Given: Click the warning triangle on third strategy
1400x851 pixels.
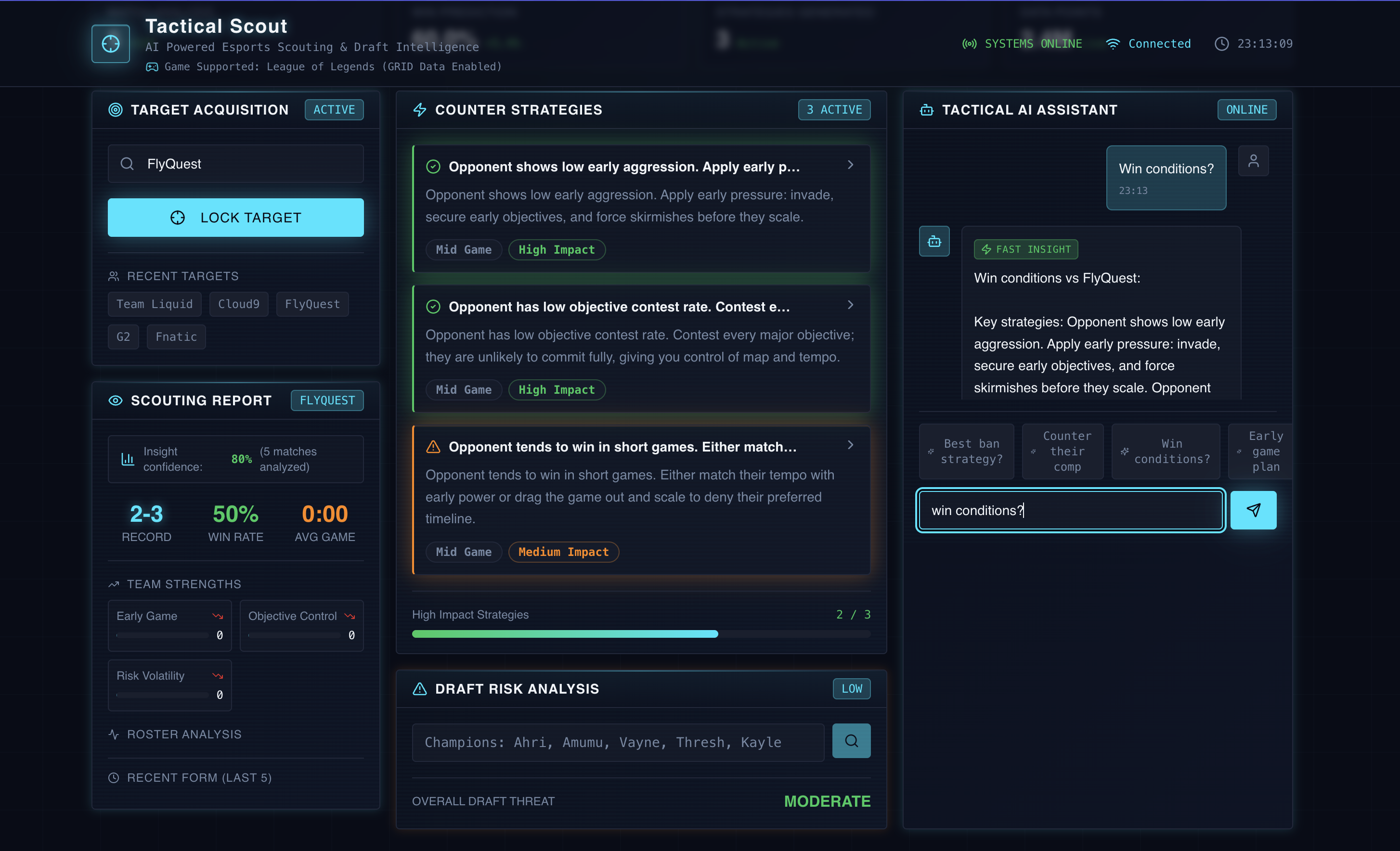Looking at the screenshot, I should click(x=433, y=447).
